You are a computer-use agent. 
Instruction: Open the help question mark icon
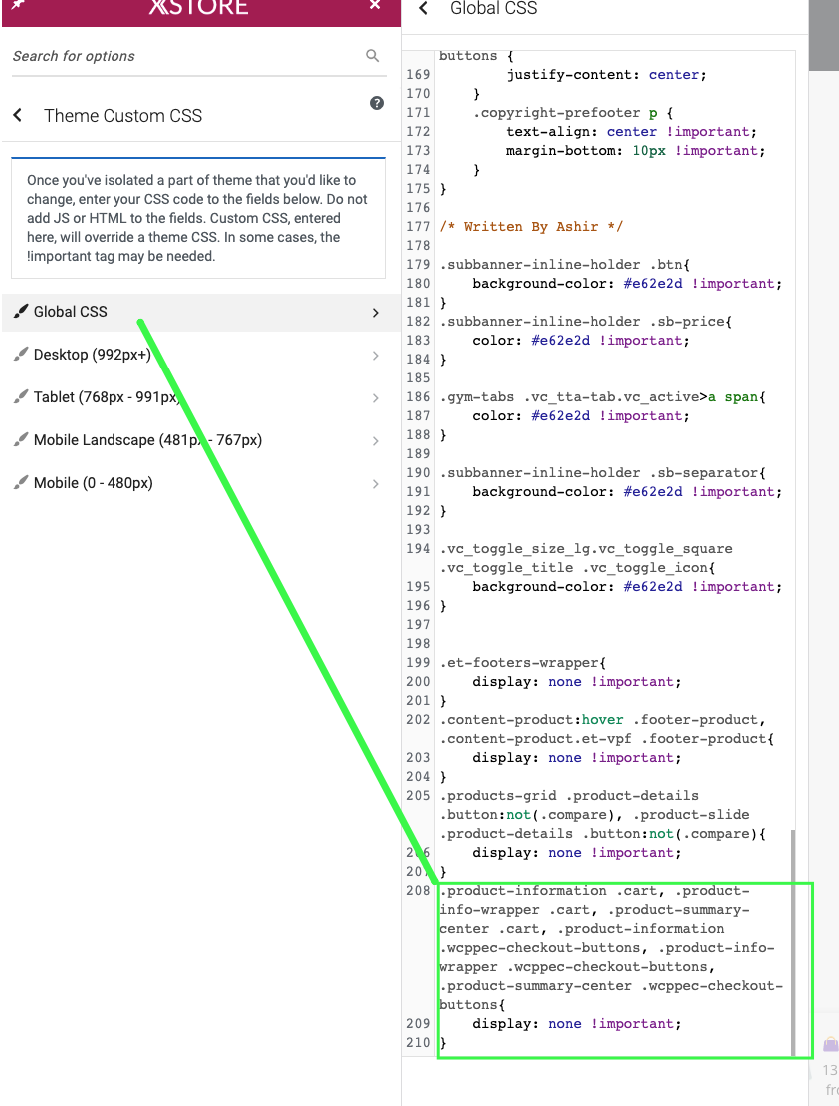tap(377, 103)
